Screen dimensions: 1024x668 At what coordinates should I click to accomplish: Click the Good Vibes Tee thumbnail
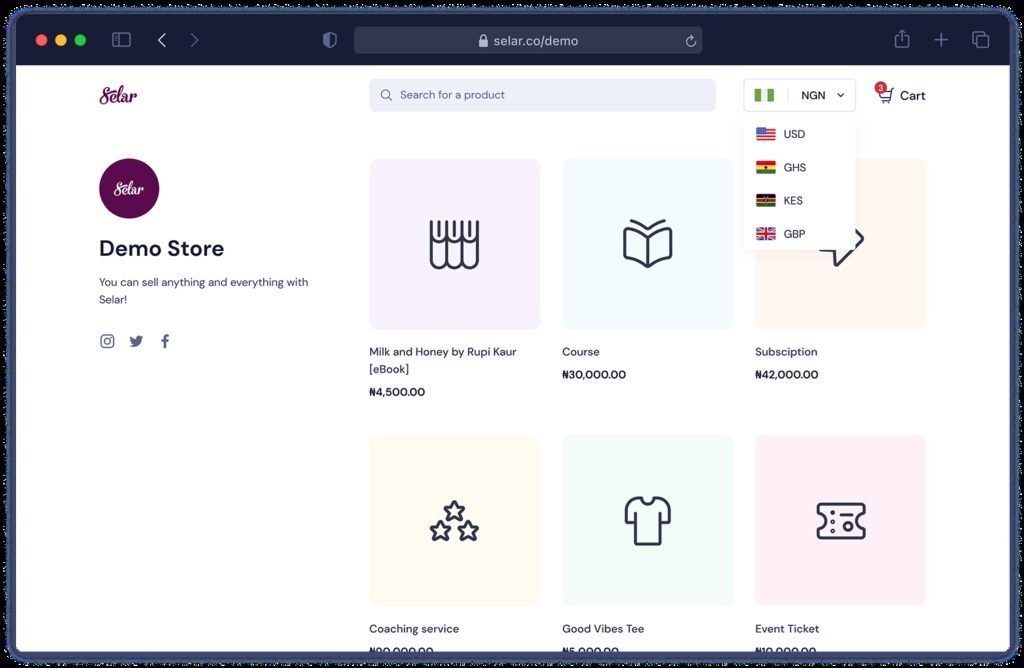pyautogui.click(x=647, y=520)
